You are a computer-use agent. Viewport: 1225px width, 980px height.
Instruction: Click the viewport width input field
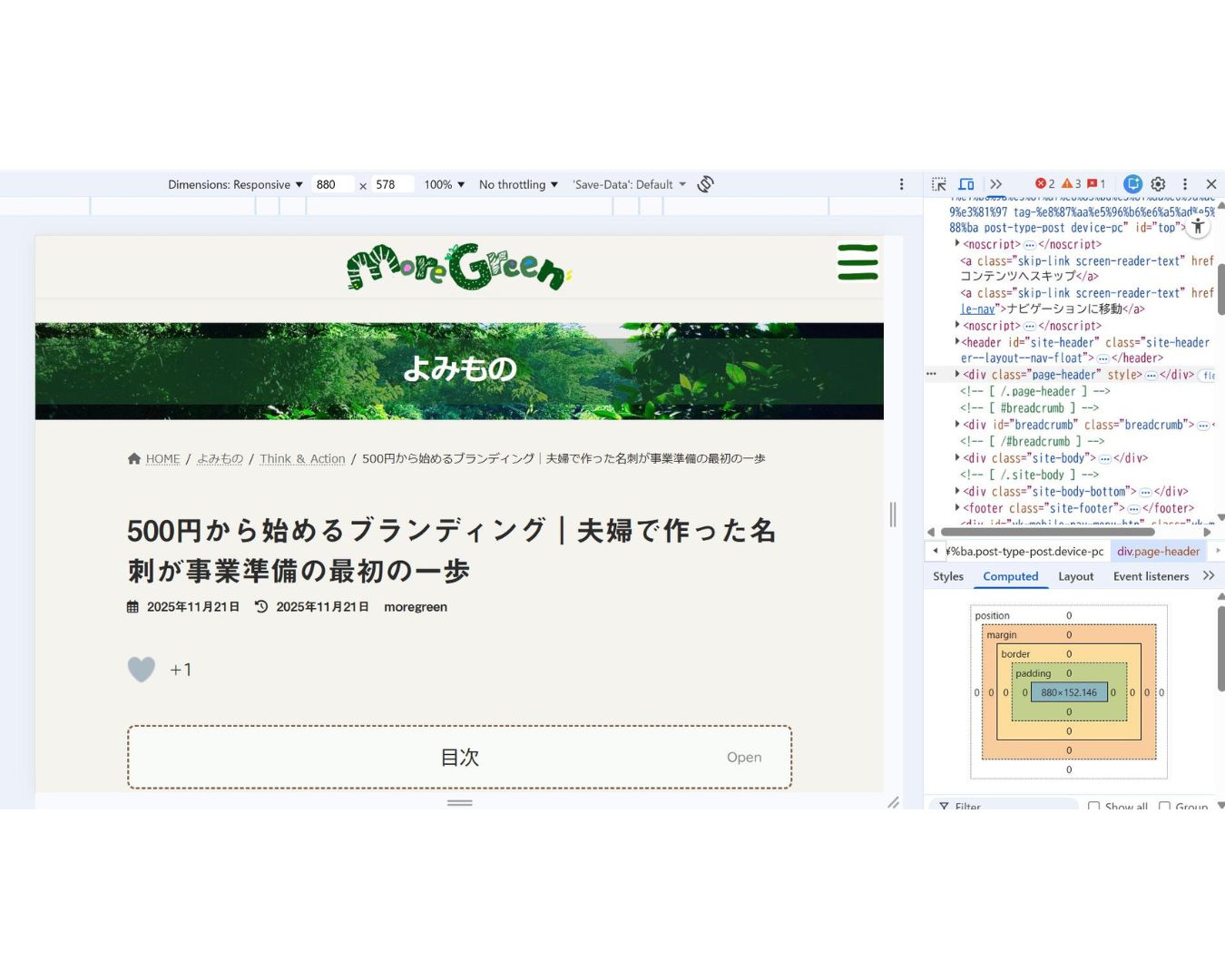tap(332, 184)
